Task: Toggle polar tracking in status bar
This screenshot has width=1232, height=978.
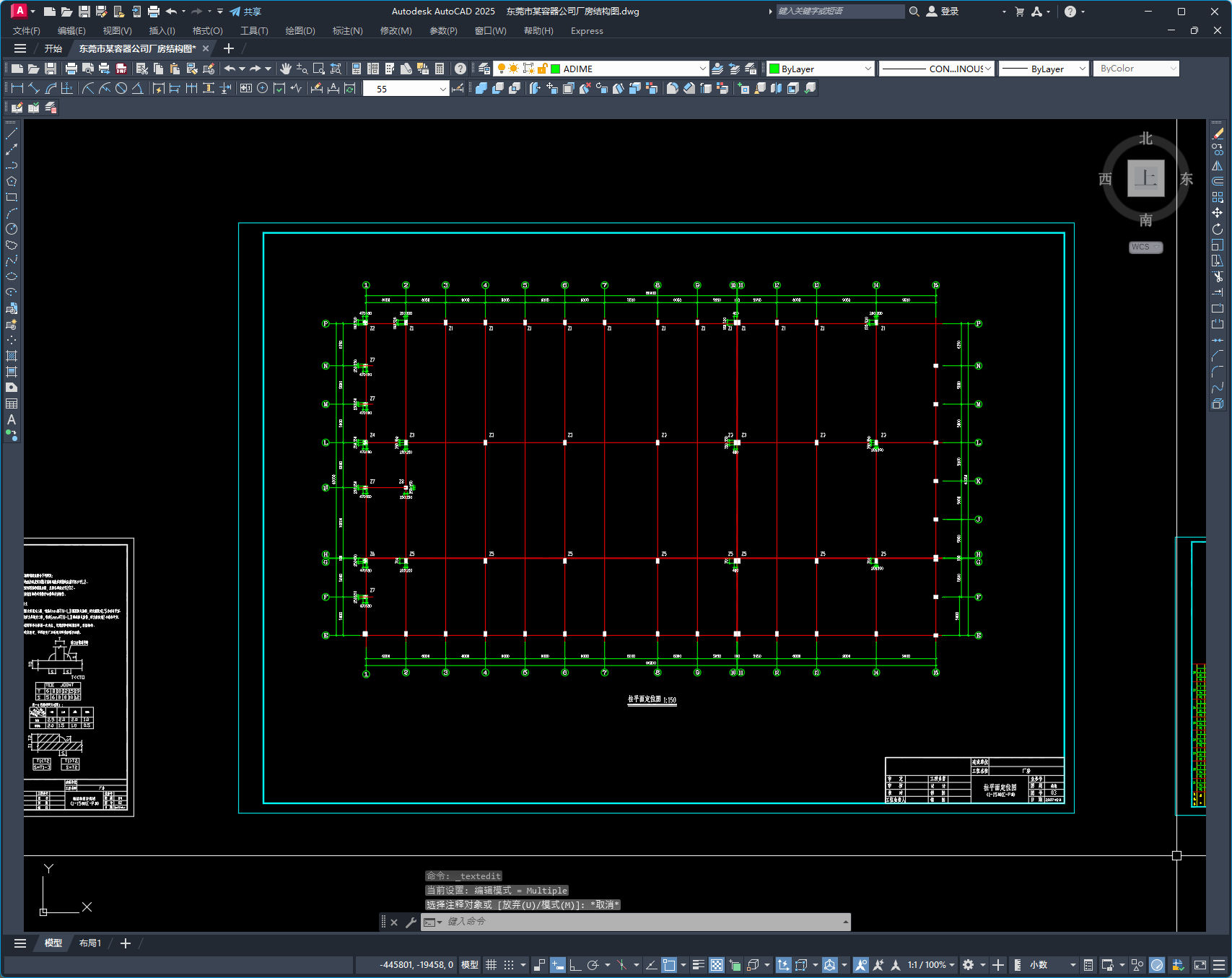Action: tap(593, 965)
